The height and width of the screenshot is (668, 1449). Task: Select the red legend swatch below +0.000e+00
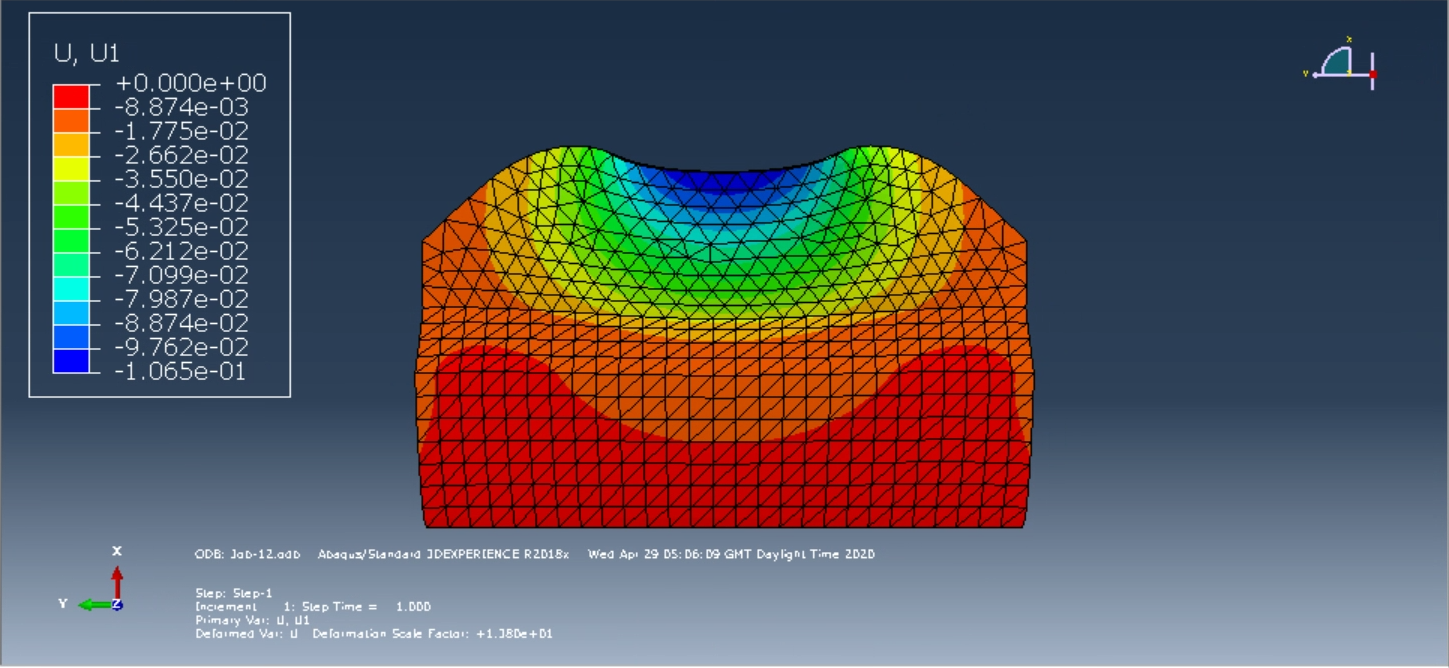click(x=71, y=95)
